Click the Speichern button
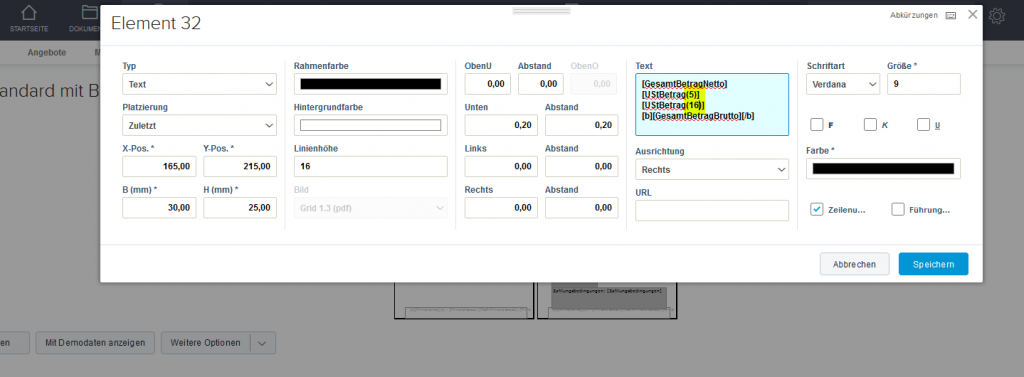The width and height of the screenshot is (1024, 377). point(933,265)
